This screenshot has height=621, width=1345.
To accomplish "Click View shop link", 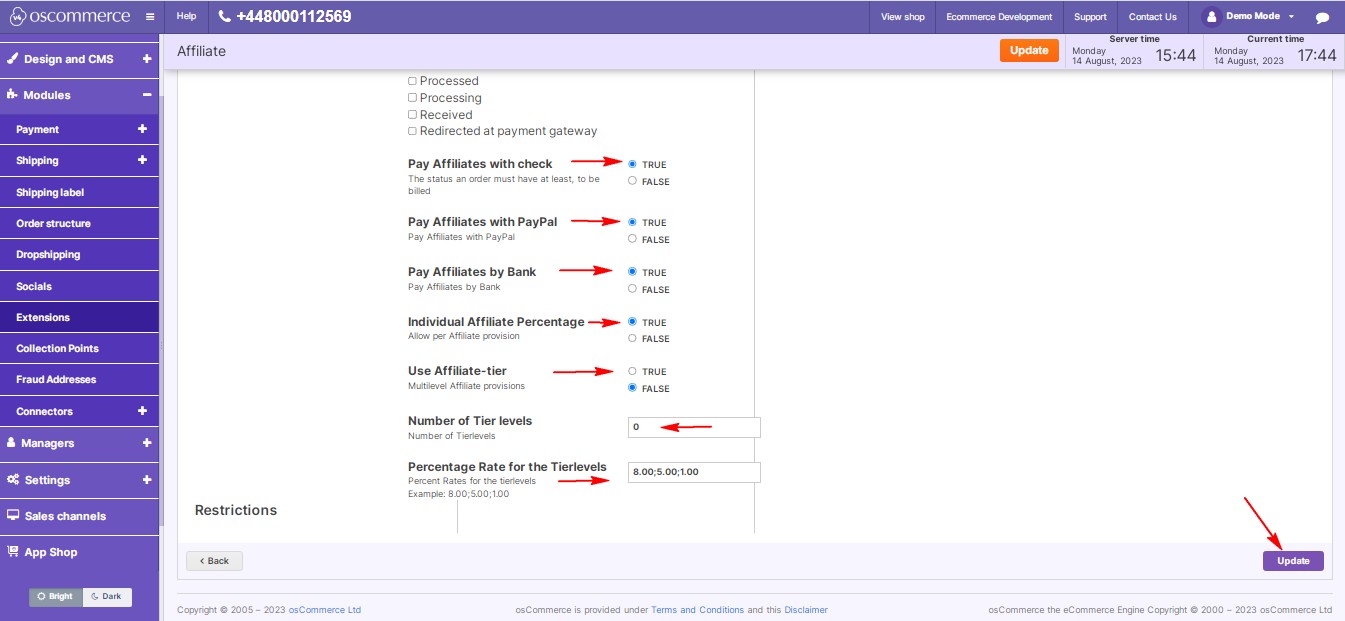I will [903, 17].
